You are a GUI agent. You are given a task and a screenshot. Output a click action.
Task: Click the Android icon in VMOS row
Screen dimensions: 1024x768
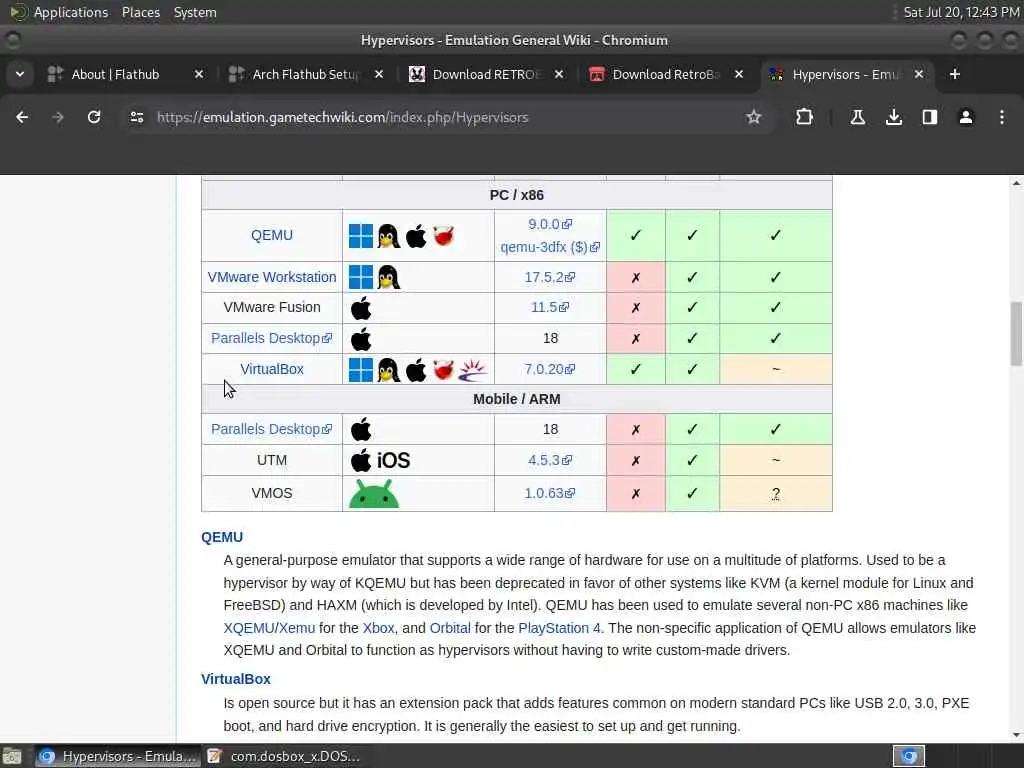(x=374, y=493)
